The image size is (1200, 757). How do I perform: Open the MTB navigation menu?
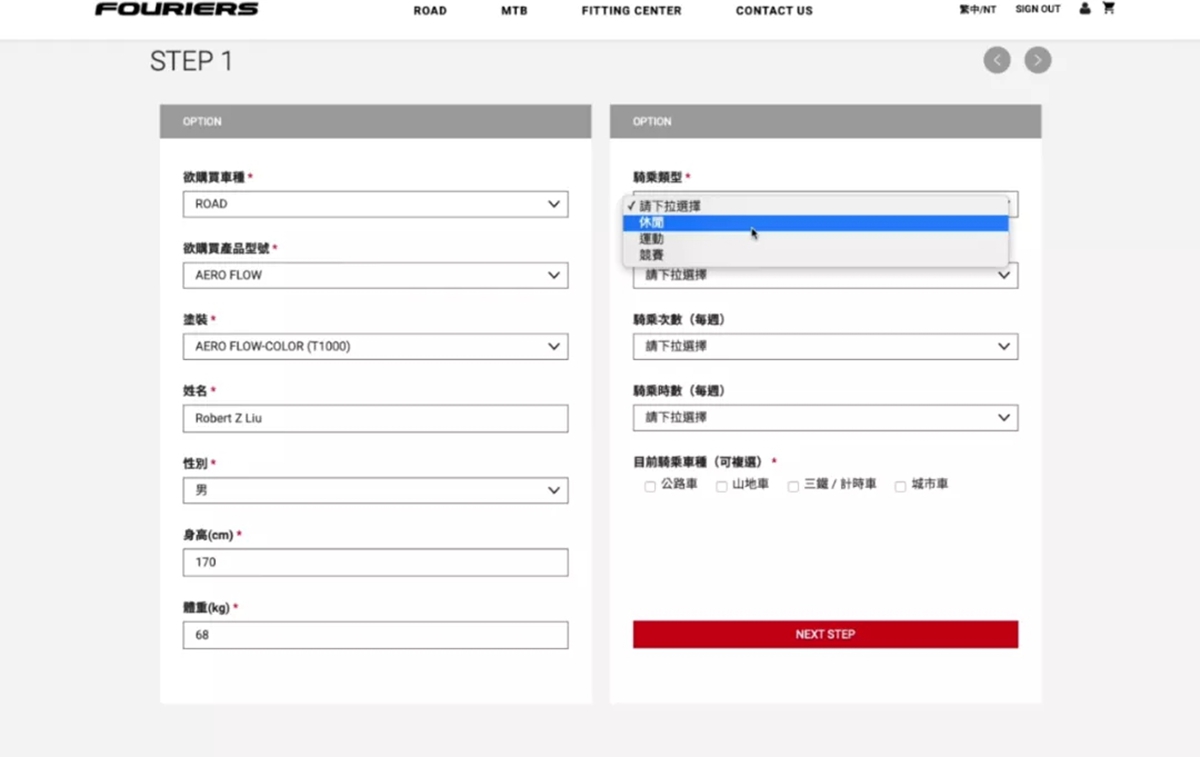click(514, 11)
